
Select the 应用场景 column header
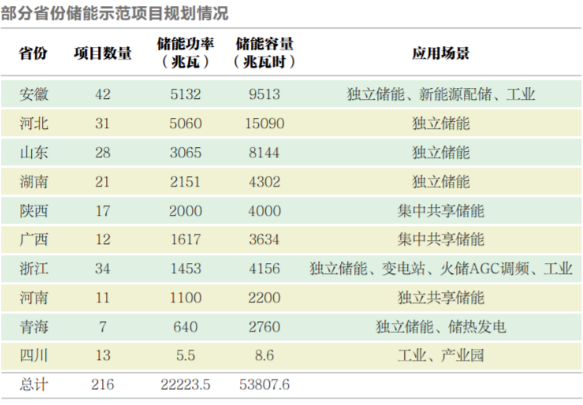[441, 53]
